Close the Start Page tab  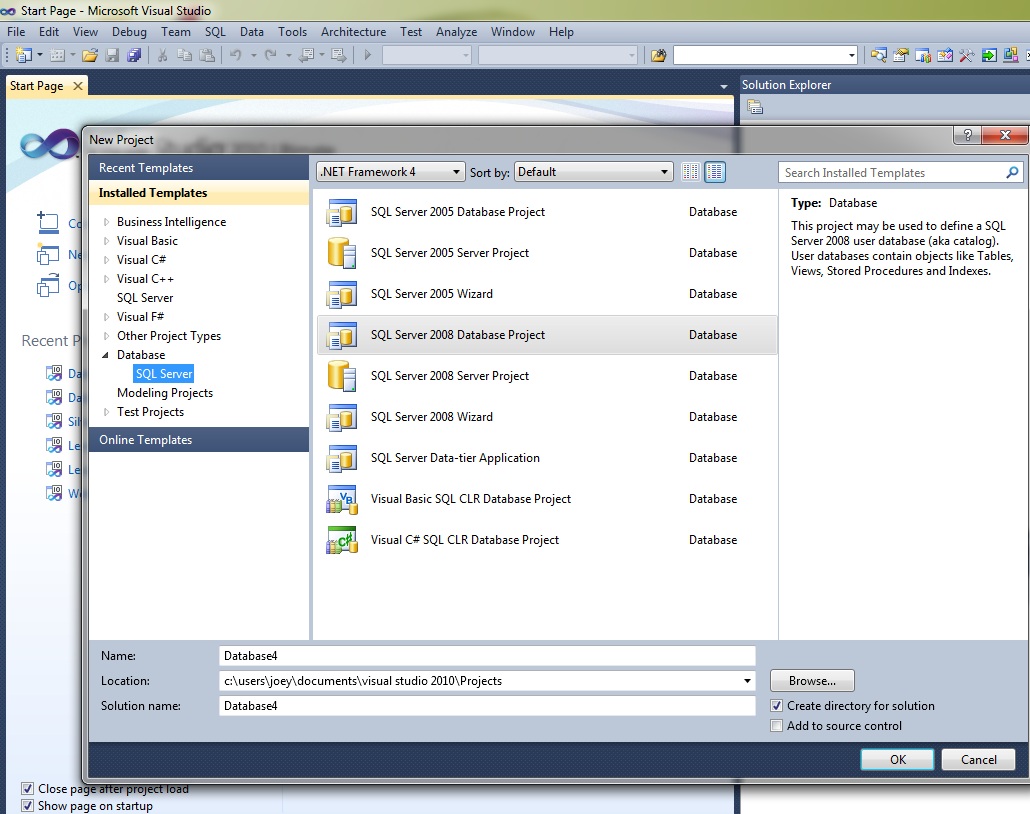click(78, 86)
